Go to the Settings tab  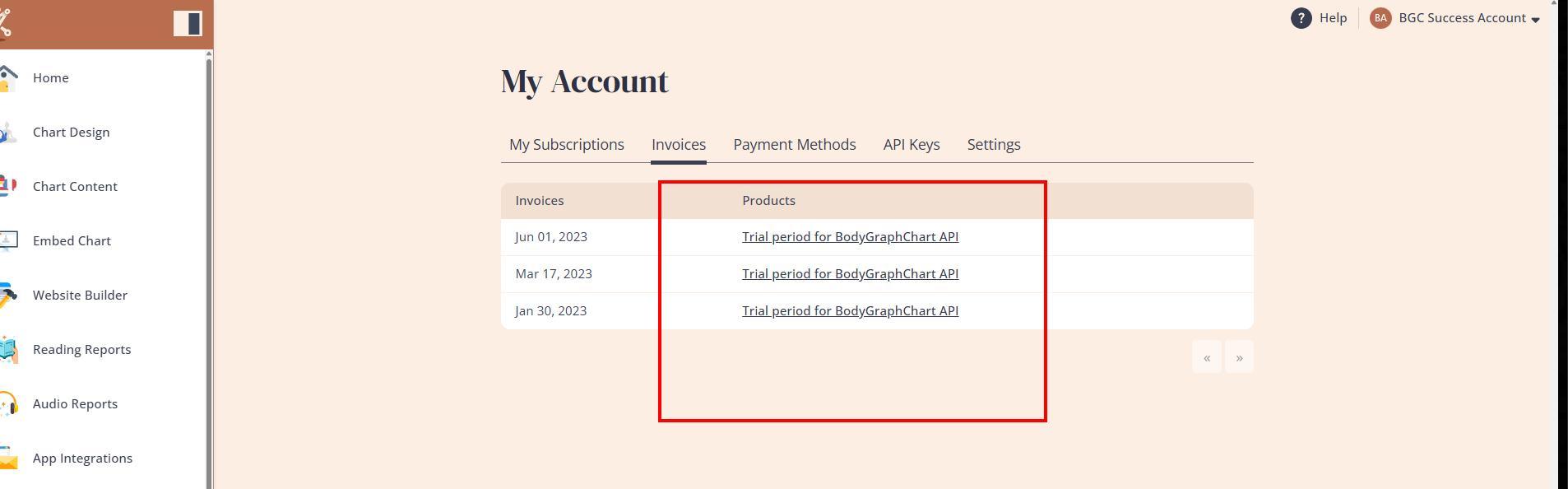(993, 145)
